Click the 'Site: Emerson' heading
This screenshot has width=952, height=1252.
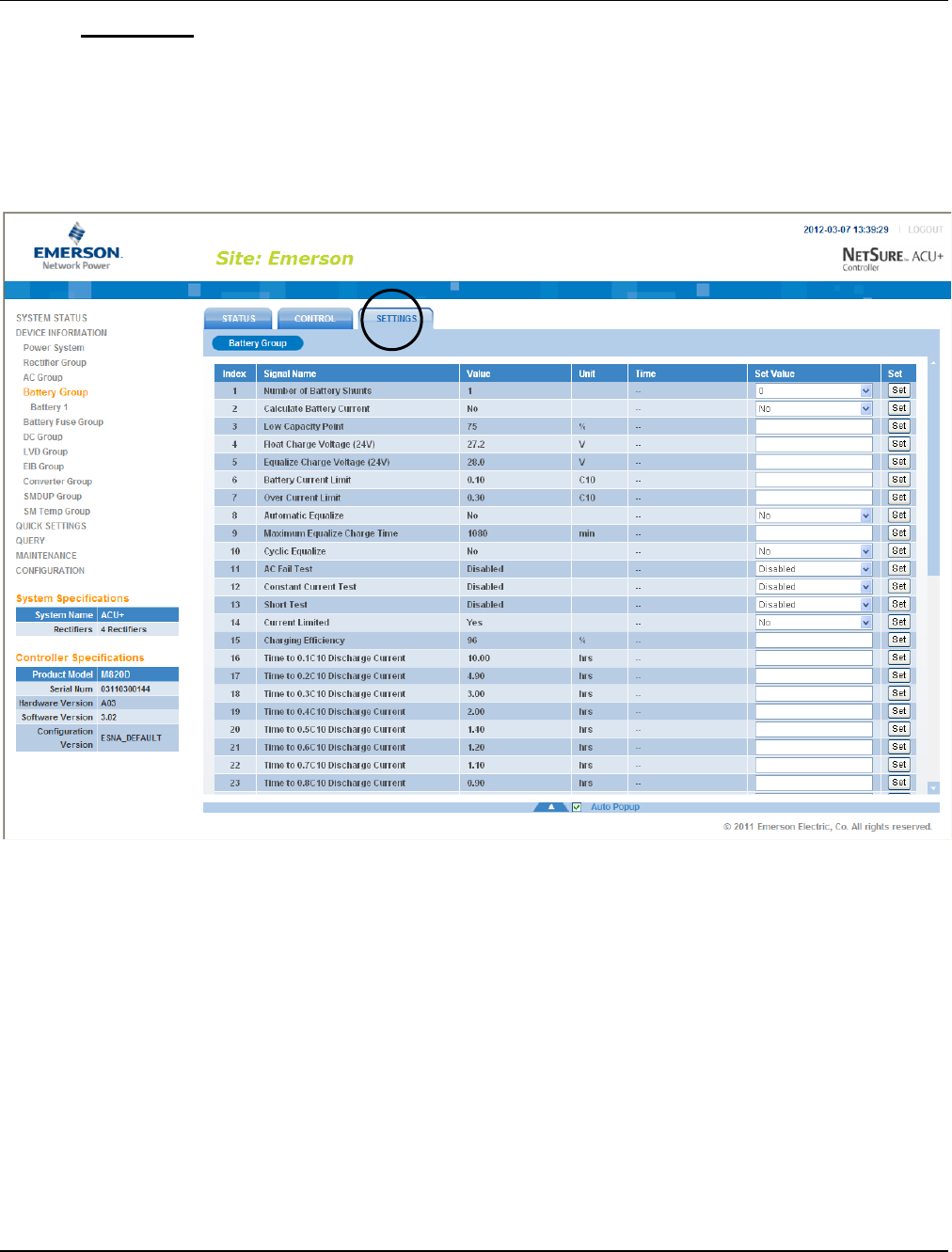tap(285, 259)
